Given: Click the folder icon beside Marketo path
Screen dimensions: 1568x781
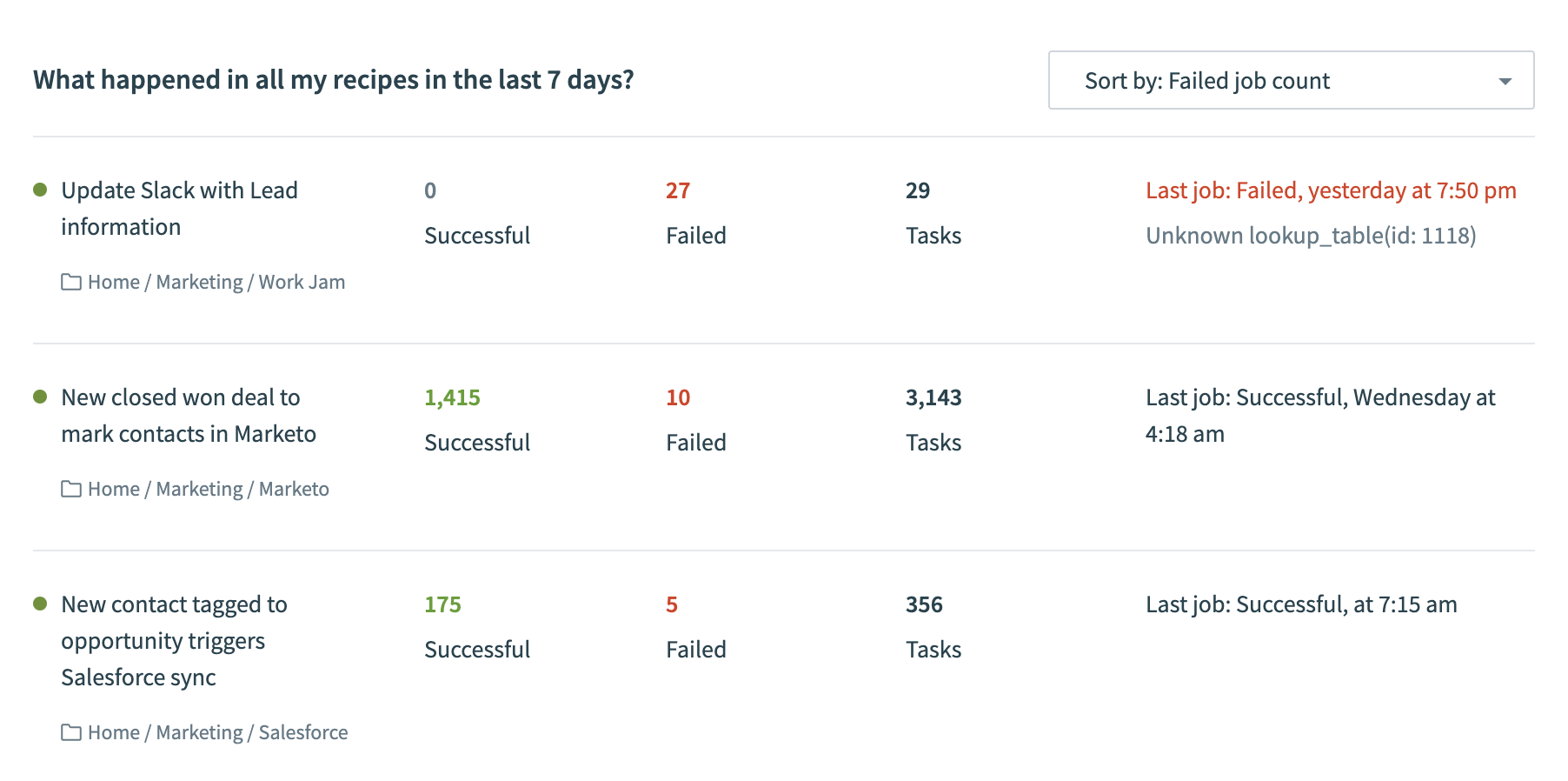Looking at the screenshot, I should point(71,489).
